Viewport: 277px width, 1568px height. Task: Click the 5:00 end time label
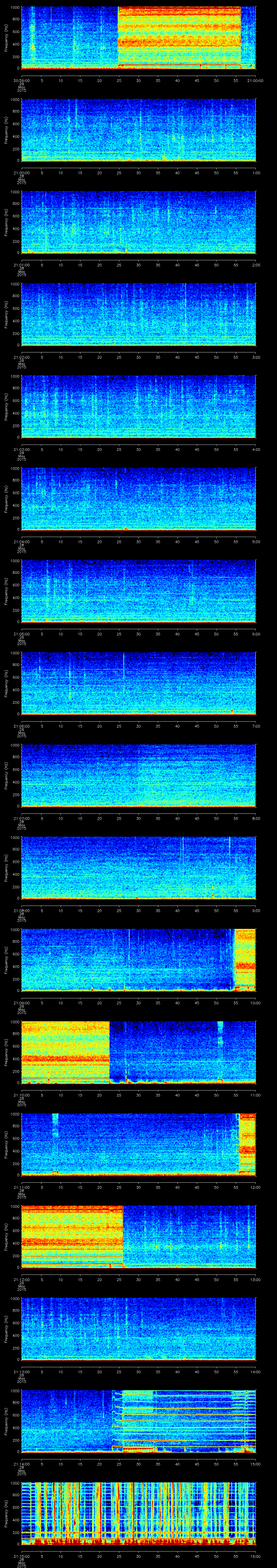[256, 542]
